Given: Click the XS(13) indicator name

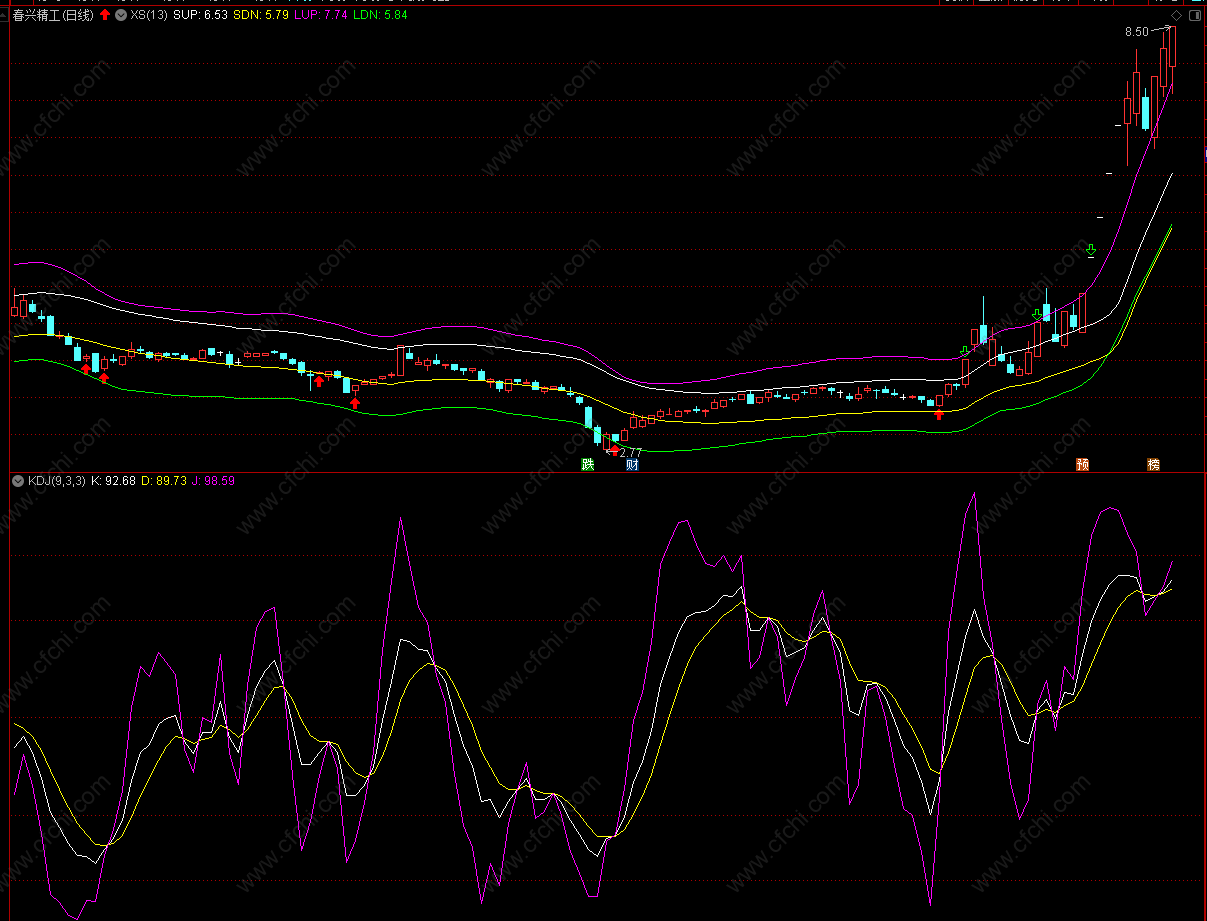Looking at the screenshot, I should coord(149,15).
